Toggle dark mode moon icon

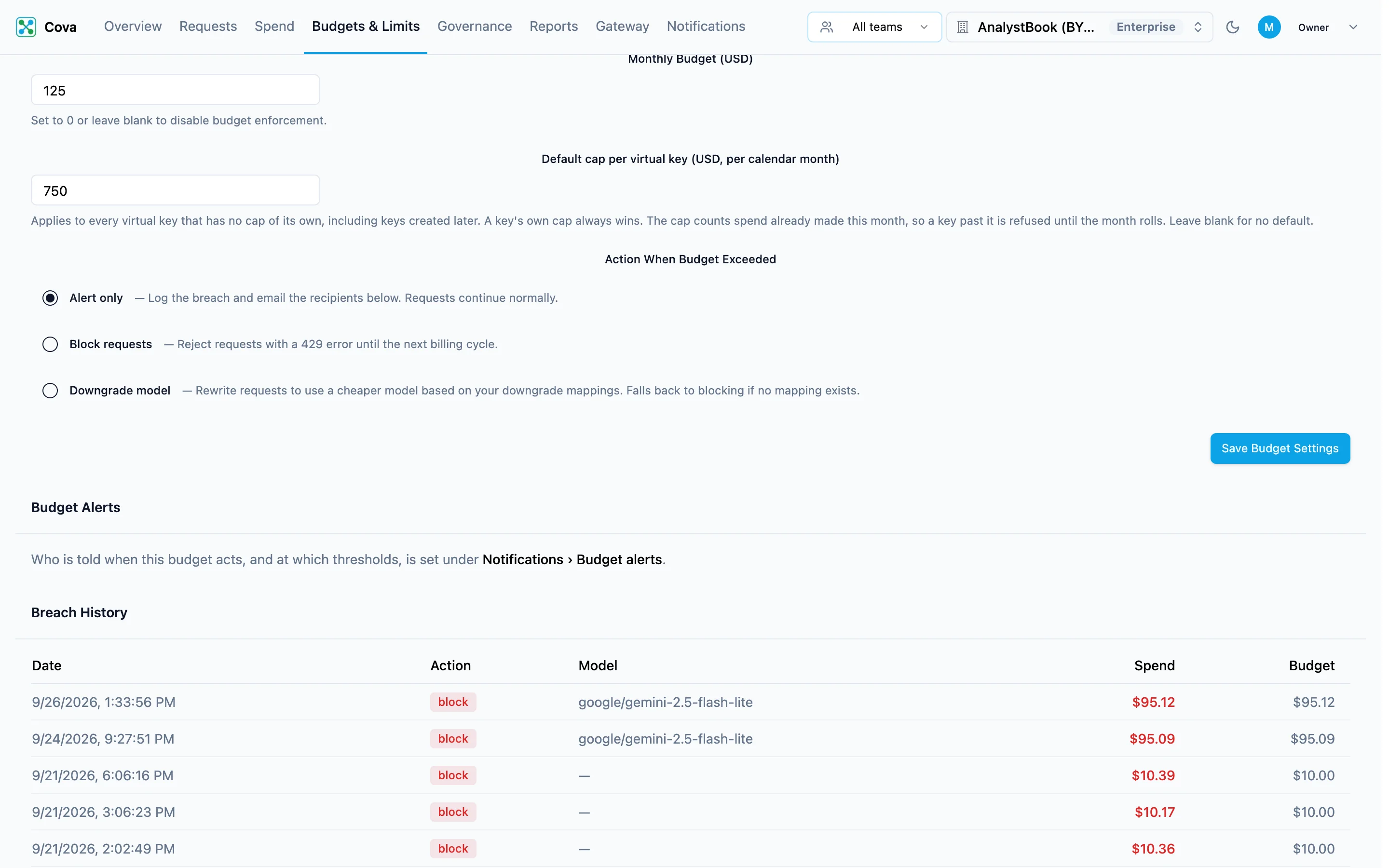[1232, 27]
